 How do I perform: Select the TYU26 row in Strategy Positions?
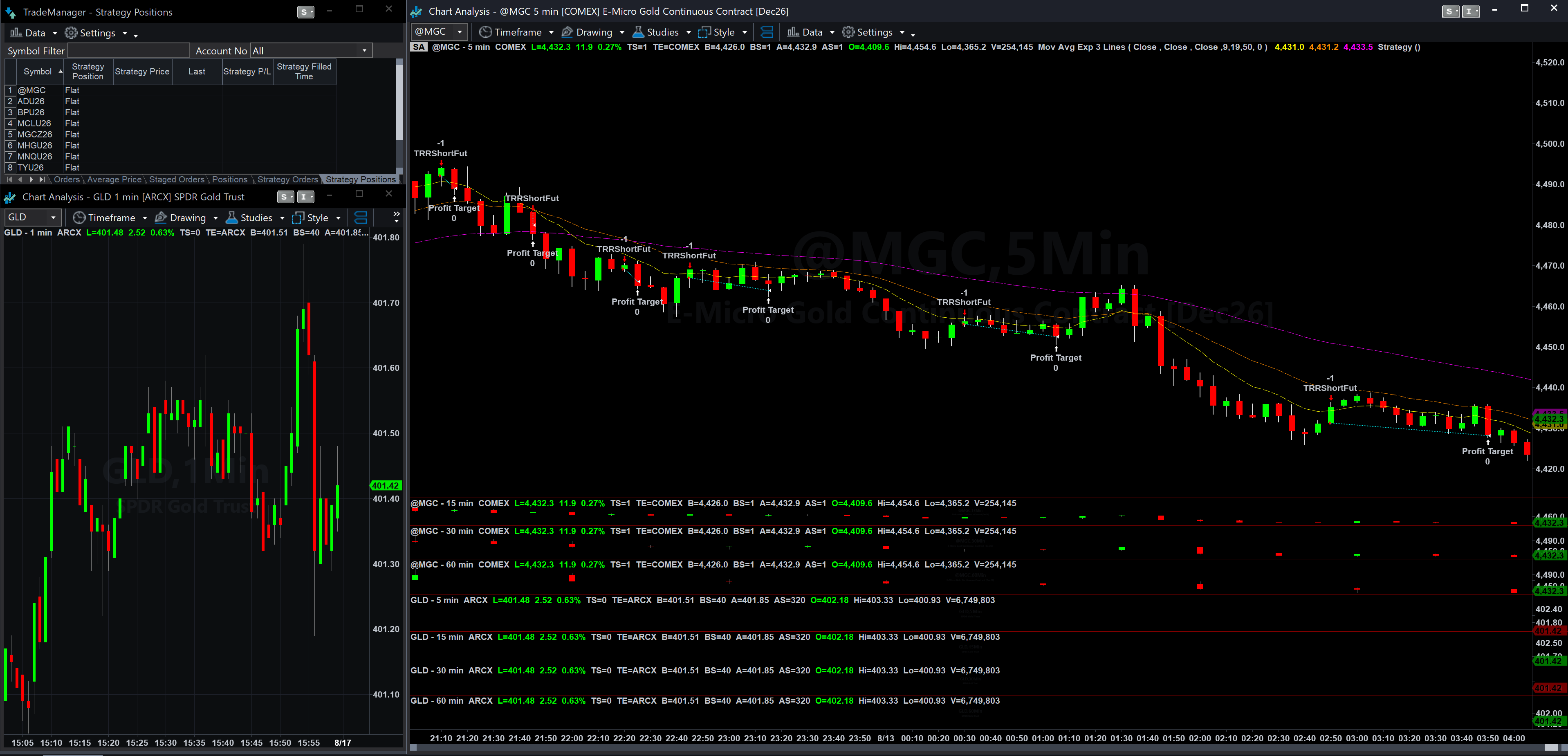[x=170, y=167]
